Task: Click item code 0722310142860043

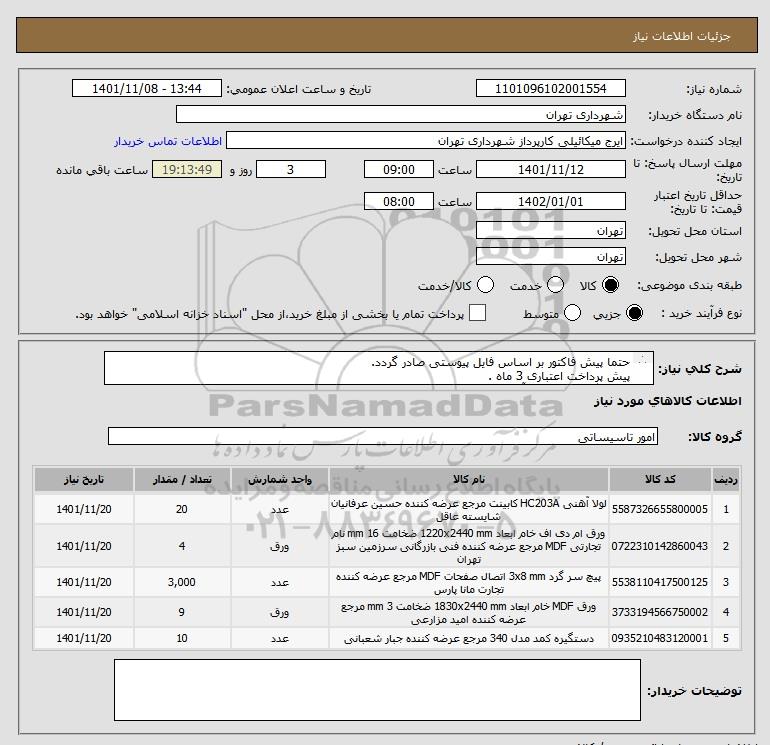Action: pyautogui.click(x=660, y=546)
